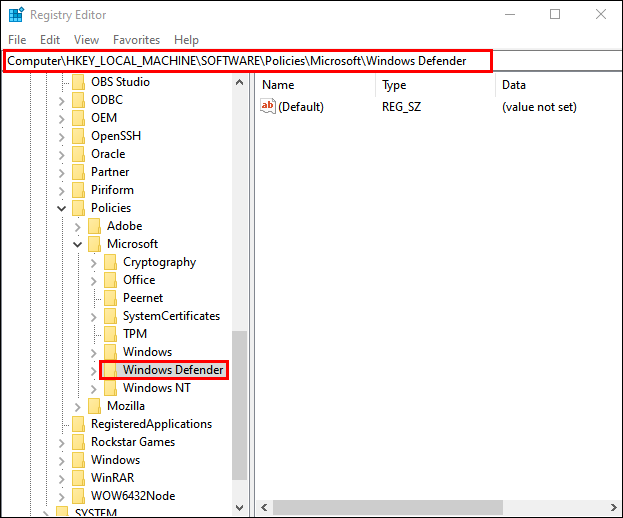Select the Partner folder icon
The width and height of the screenshot is (623, 518).
78,172
